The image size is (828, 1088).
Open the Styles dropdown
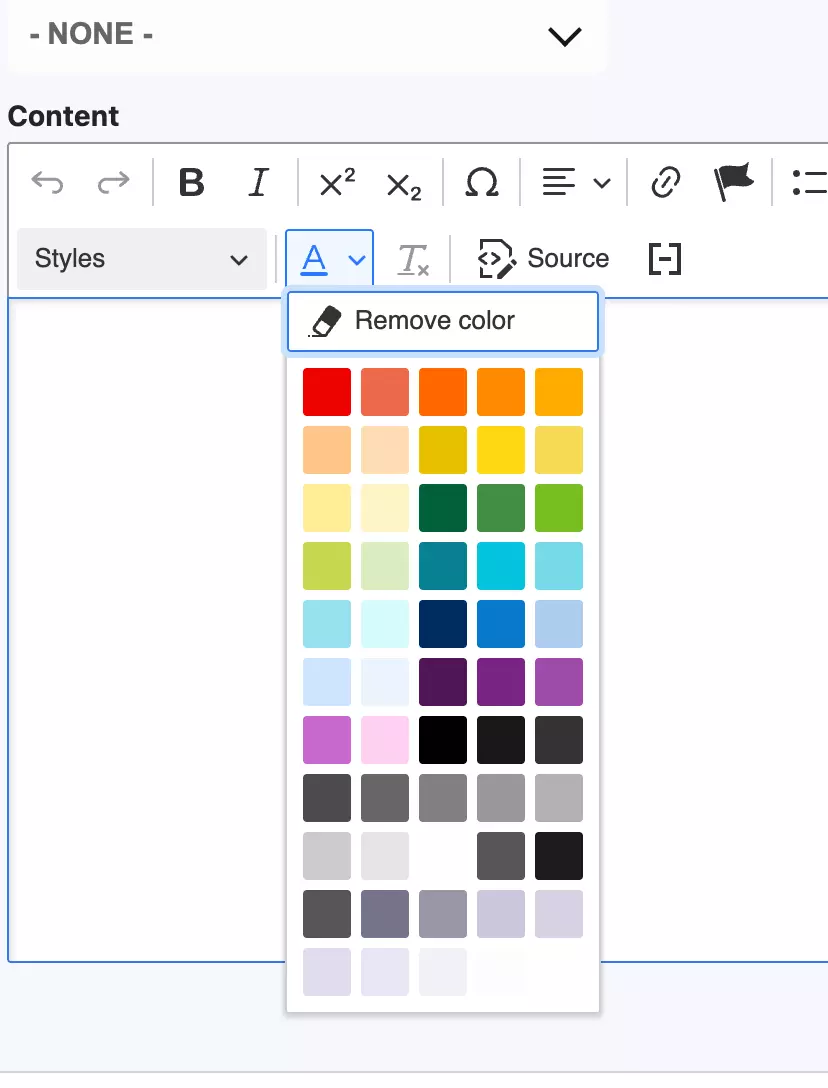pyautogui.click(x=140, y=258)
